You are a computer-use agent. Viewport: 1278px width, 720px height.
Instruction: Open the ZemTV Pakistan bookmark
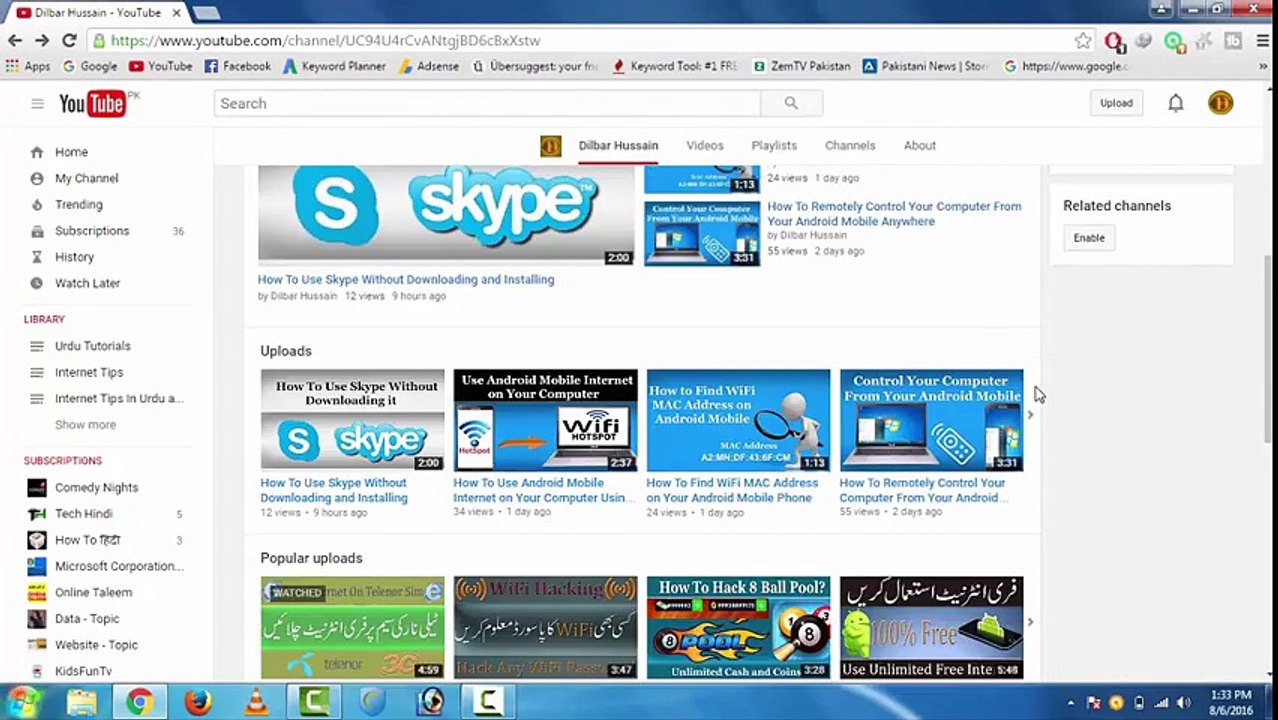point(802,66)
